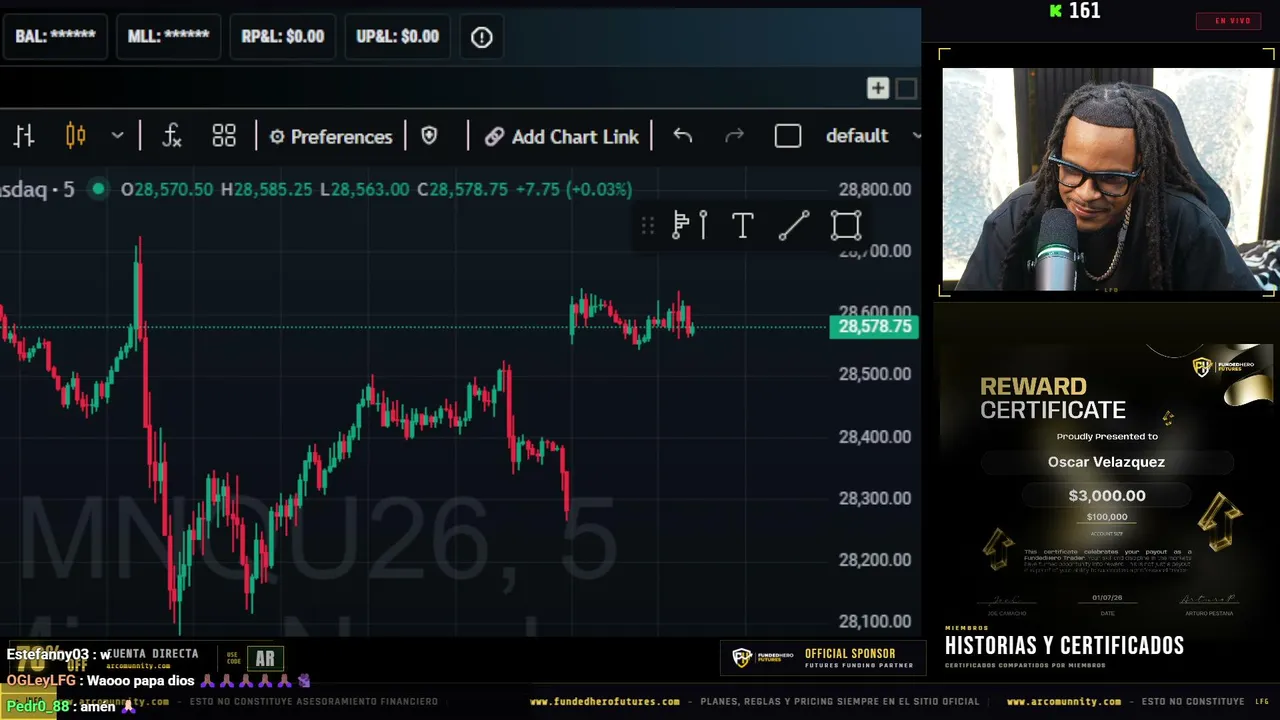
Task: Click the 28,500.00 price axis label
Action: (x=875, y=374)
